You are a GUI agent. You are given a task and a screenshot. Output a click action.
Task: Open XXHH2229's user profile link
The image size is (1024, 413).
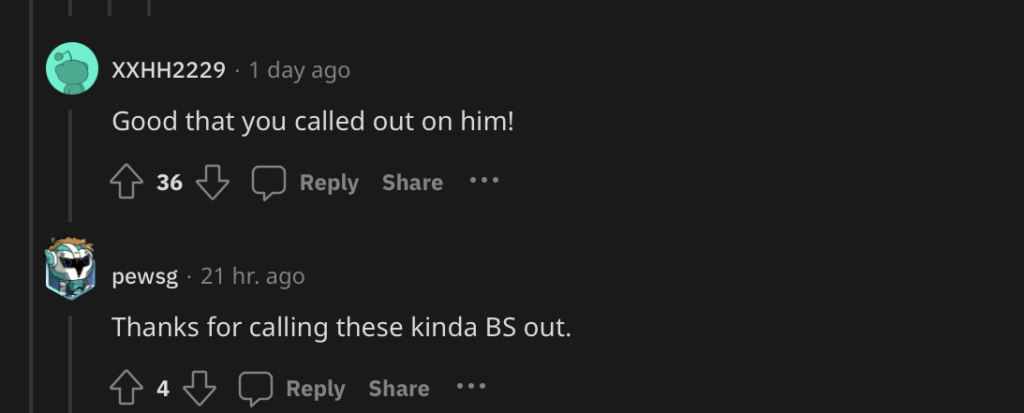(x=168, y=70)
